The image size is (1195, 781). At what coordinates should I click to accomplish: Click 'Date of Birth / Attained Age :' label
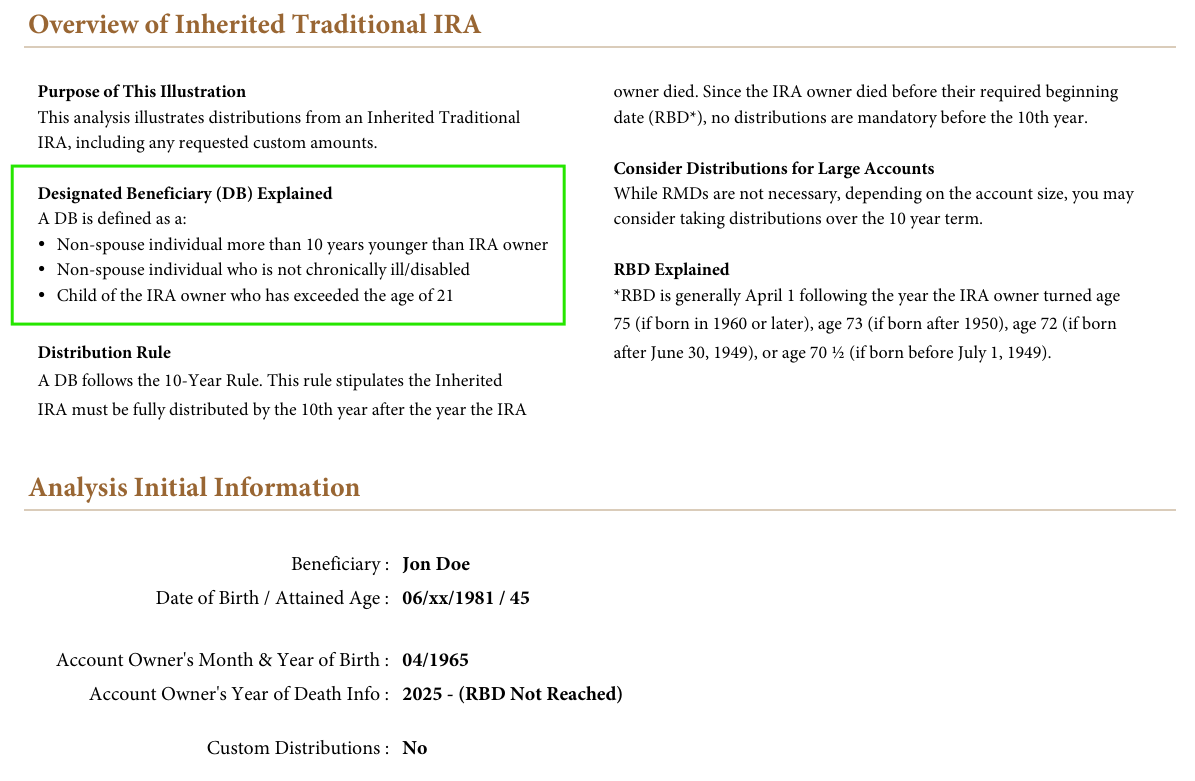[x=272, y=598]
